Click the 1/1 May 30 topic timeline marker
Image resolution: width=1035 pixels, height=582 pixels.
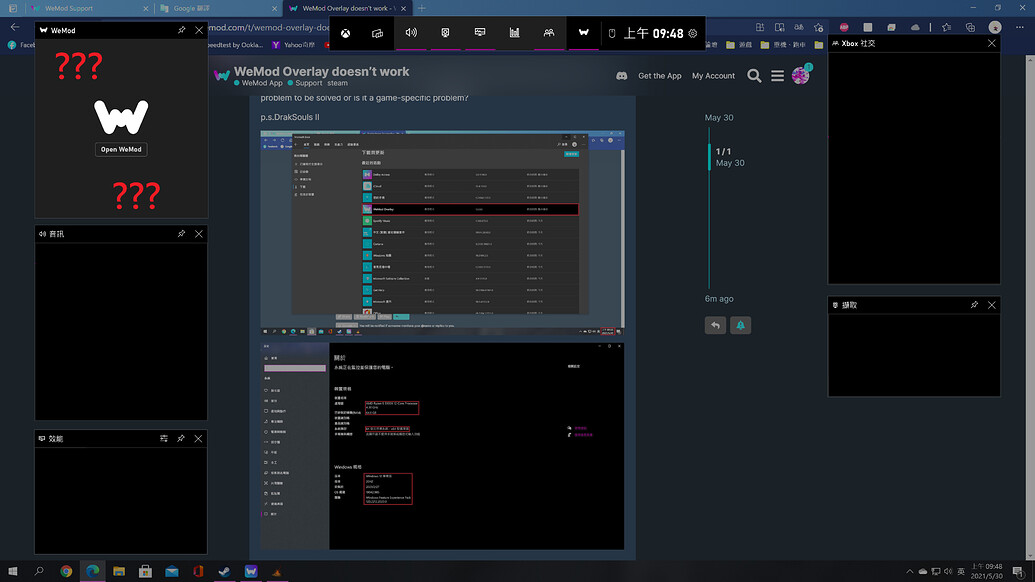(727, 155)
